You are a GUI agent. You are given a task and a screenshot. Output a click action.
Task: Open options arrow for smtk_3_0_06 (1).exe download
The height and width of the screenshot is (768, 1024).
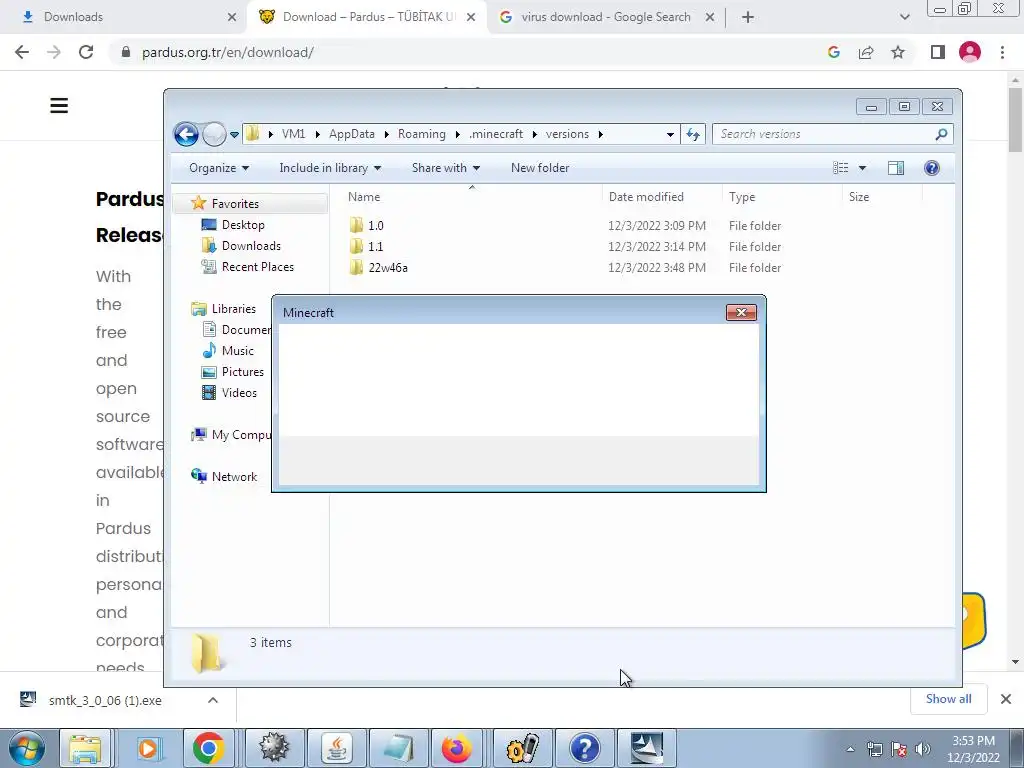[x=213, y=700]
